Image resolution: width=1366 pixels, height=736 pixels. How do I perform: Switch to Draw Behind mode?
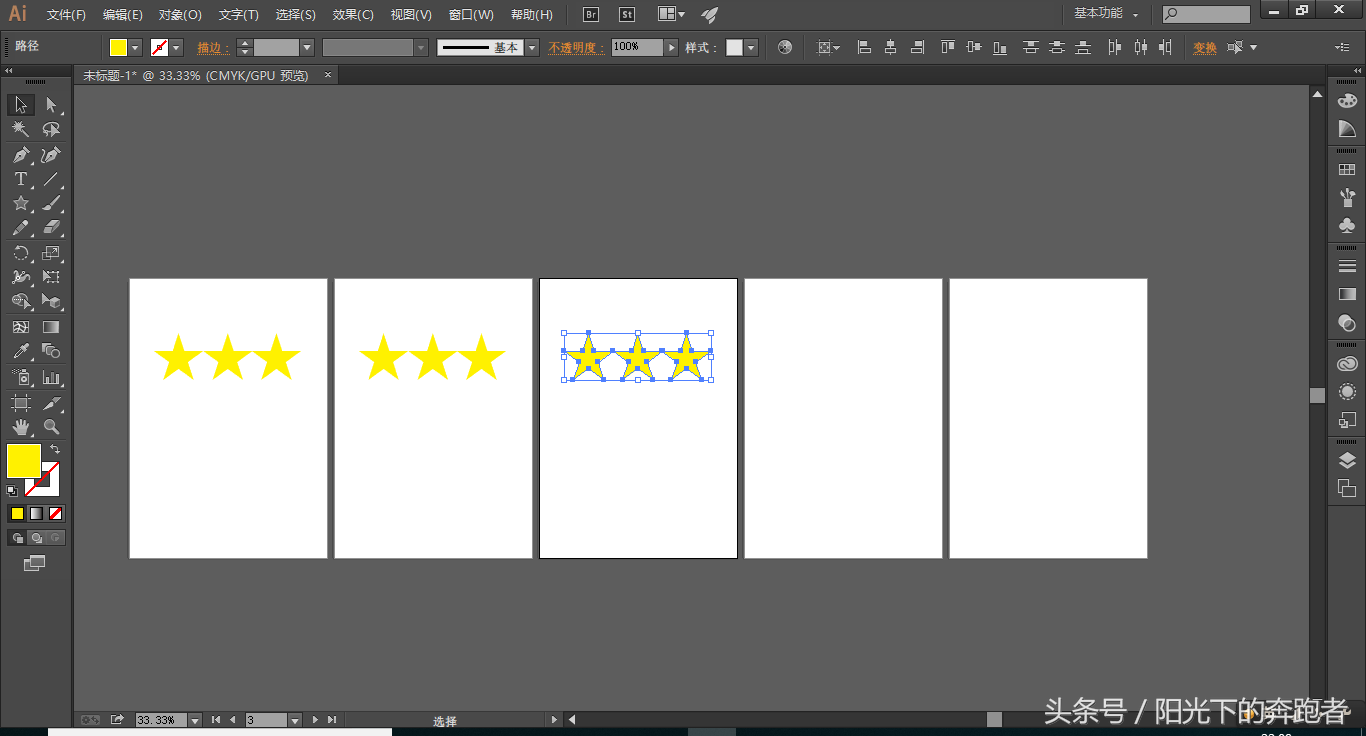pyautogui.click(x=36, y=538)
